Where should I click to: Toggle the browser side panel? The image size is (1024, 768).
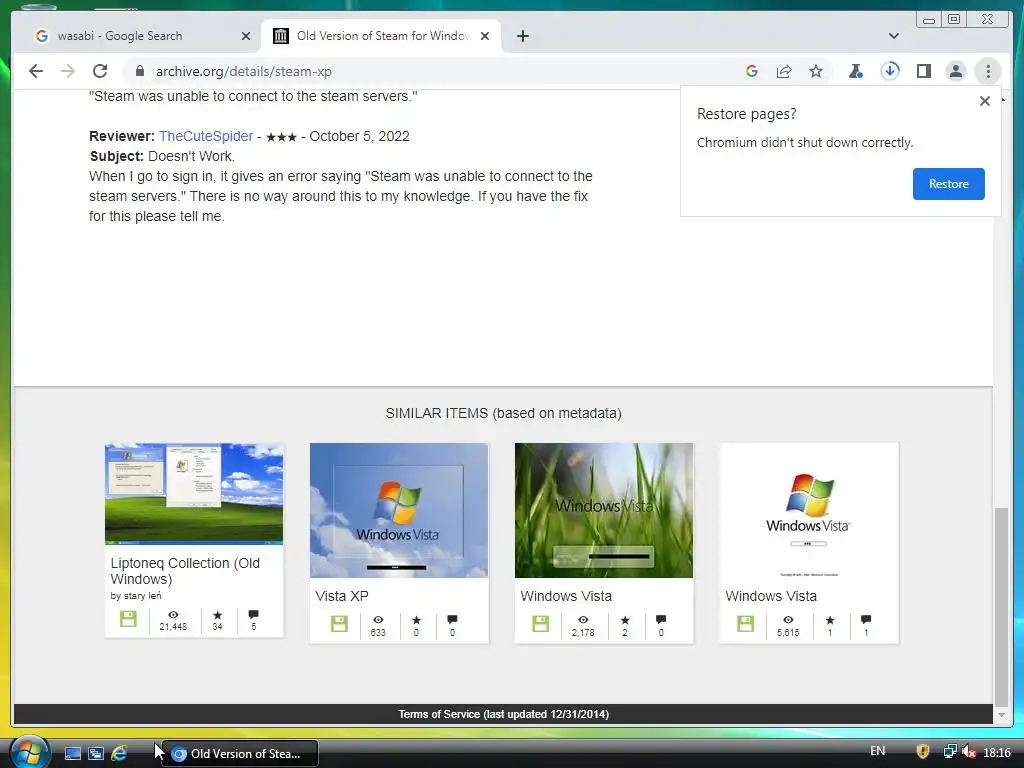click(923, 71)
